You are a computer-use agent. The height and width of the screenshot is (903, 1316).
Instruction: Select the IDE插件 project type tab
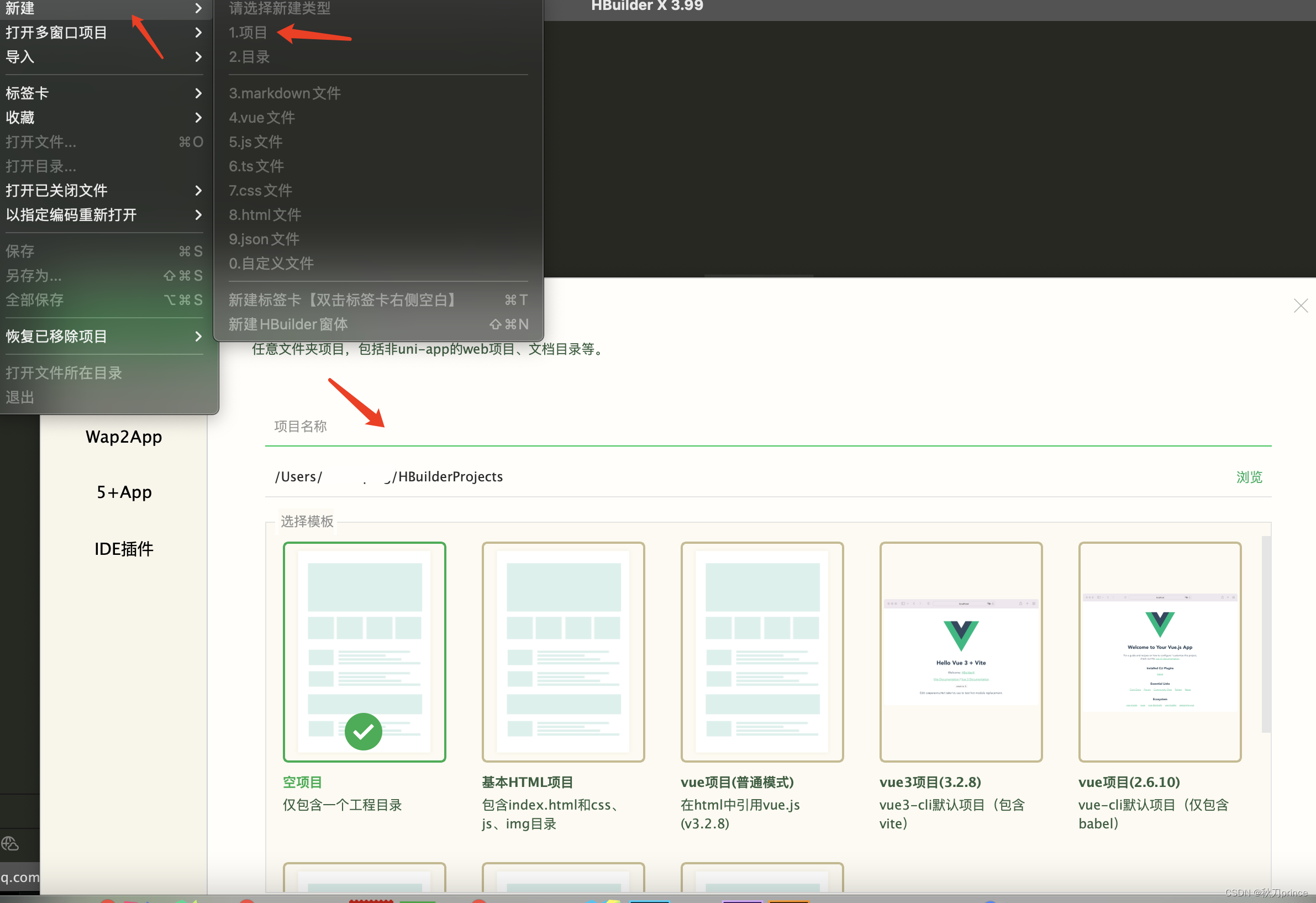pyautogui.click(x=124, y=548)
